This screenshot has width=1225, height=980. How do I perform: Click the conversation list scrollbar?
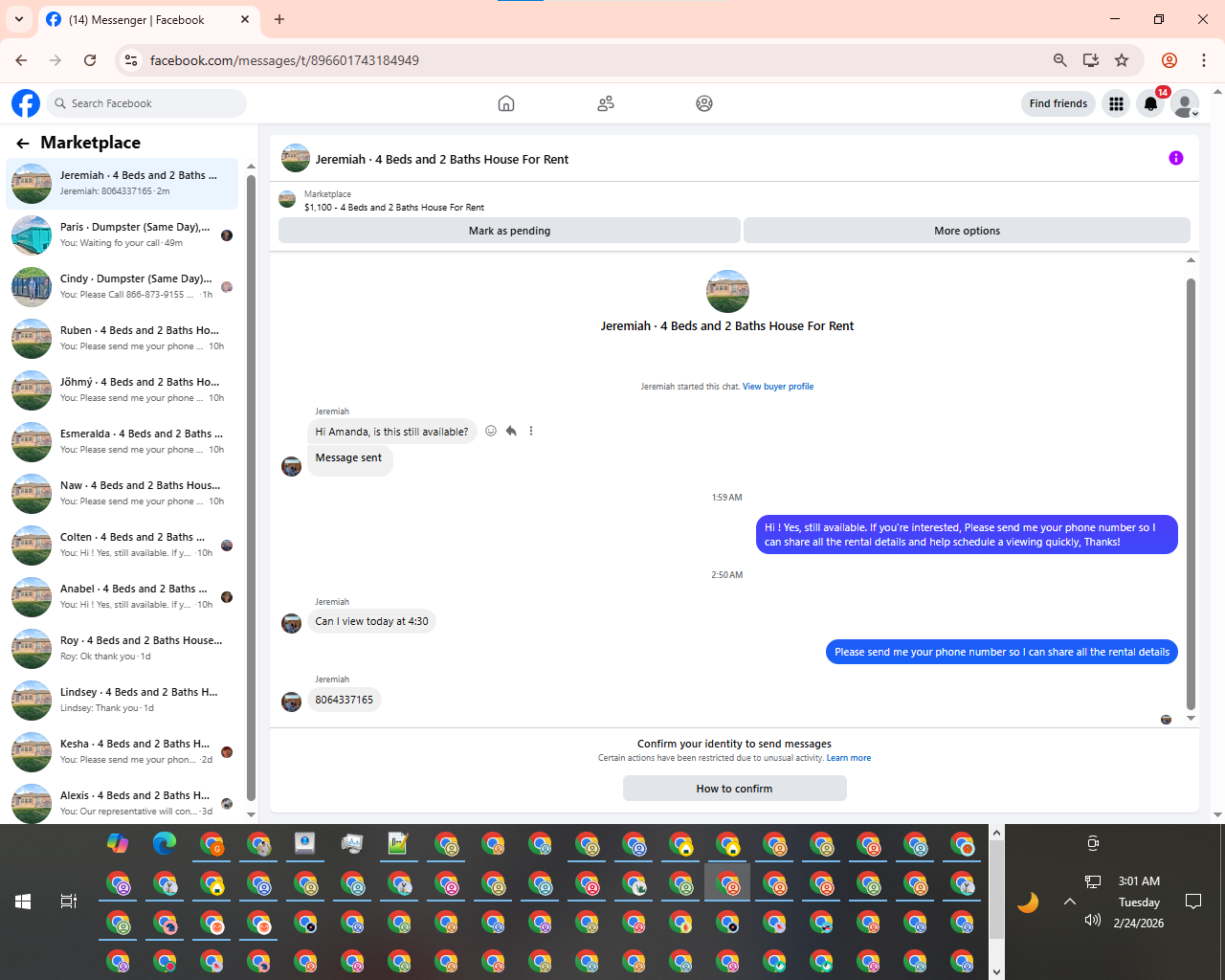pyautogui.click(x=251, y=486)
